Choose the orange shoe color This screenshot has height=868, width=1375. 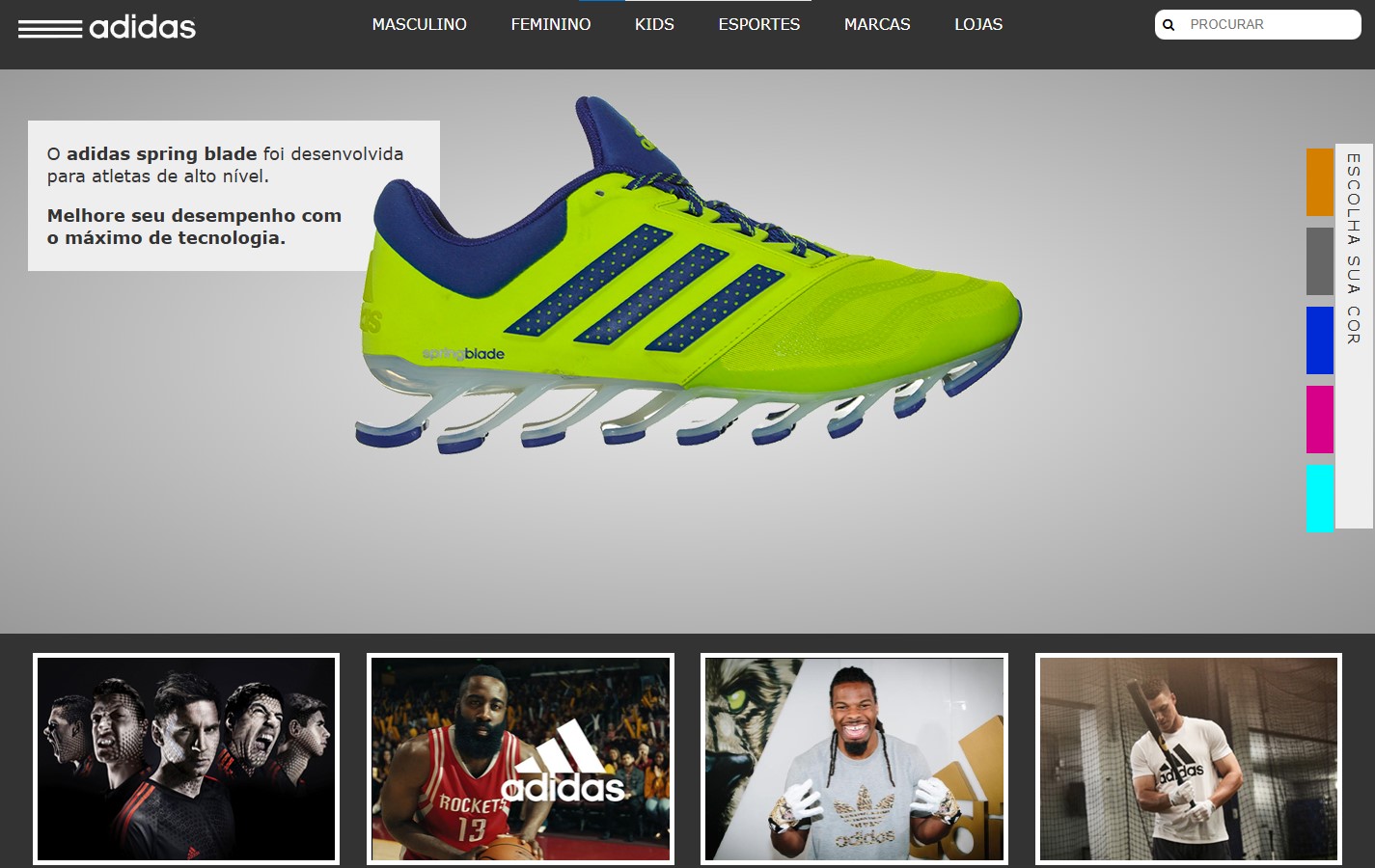tap(1319, 182)
